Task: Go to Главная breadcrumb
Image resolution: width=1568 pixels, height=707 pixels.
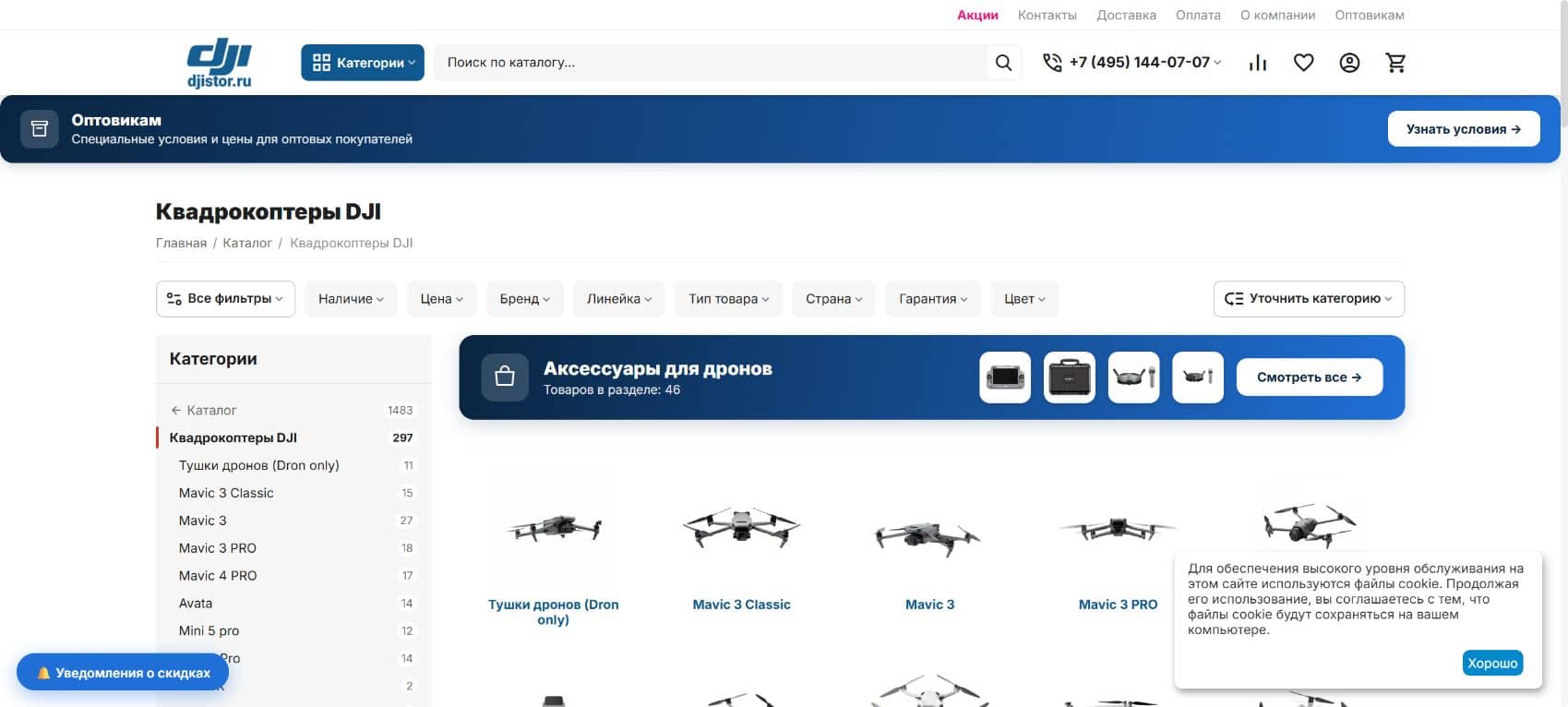Action: [181, 243]
